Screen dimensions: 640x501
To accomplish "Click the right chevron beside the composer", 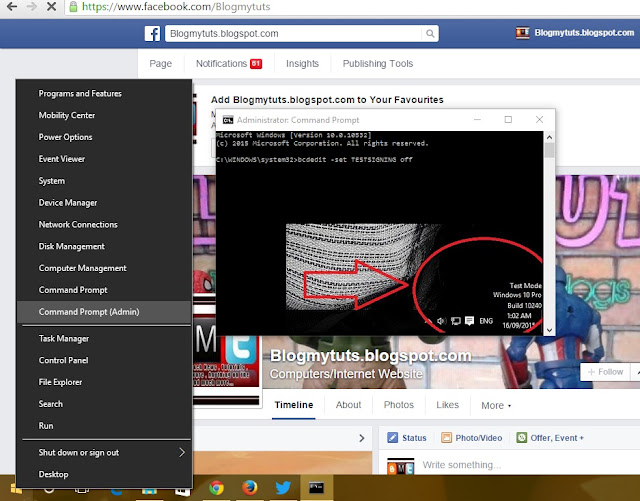I will coord(362,438).
